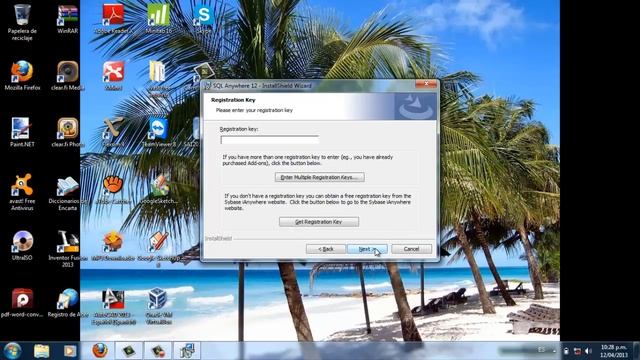
Task: Close the InstallShield Wizard window
Action: (x=426, y=84)
